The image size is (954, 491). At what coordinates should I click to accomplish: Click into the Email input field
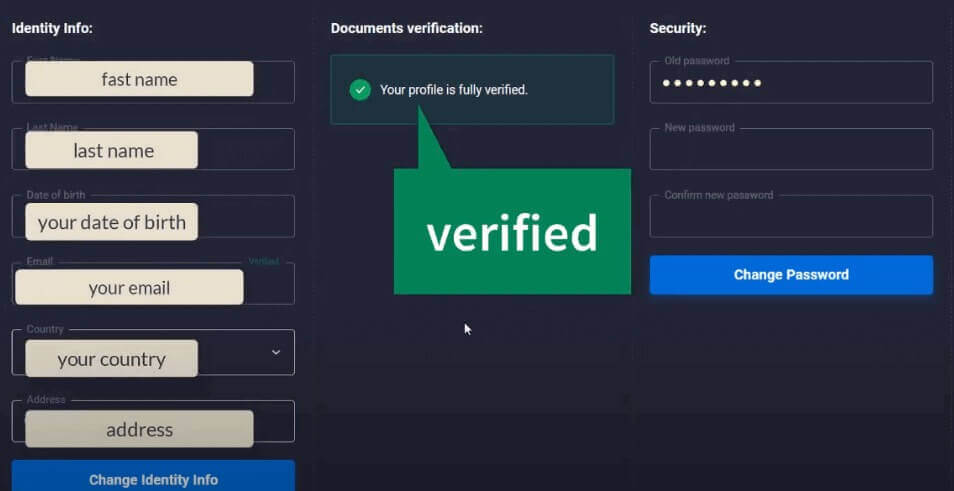pos(268,286)
